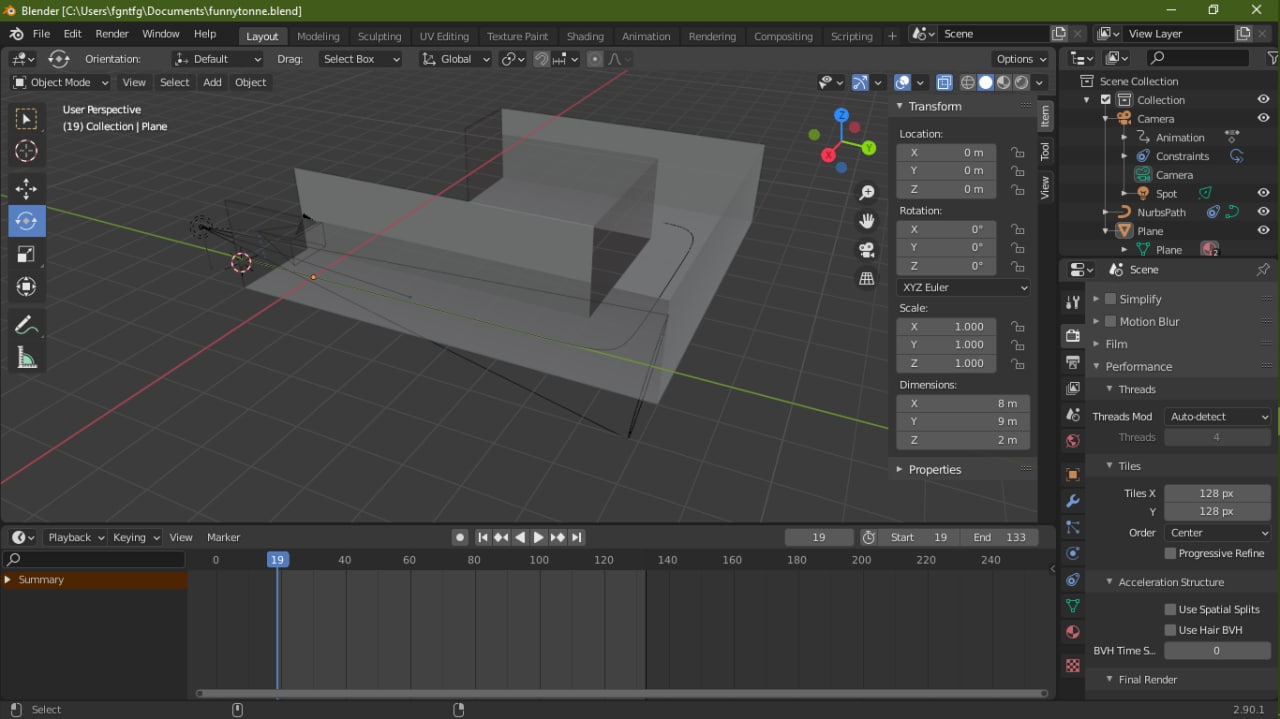Choose the Measure tool
Viewport: 1280px width, 719px height.
pyautogui.click(x=27, y=357)
